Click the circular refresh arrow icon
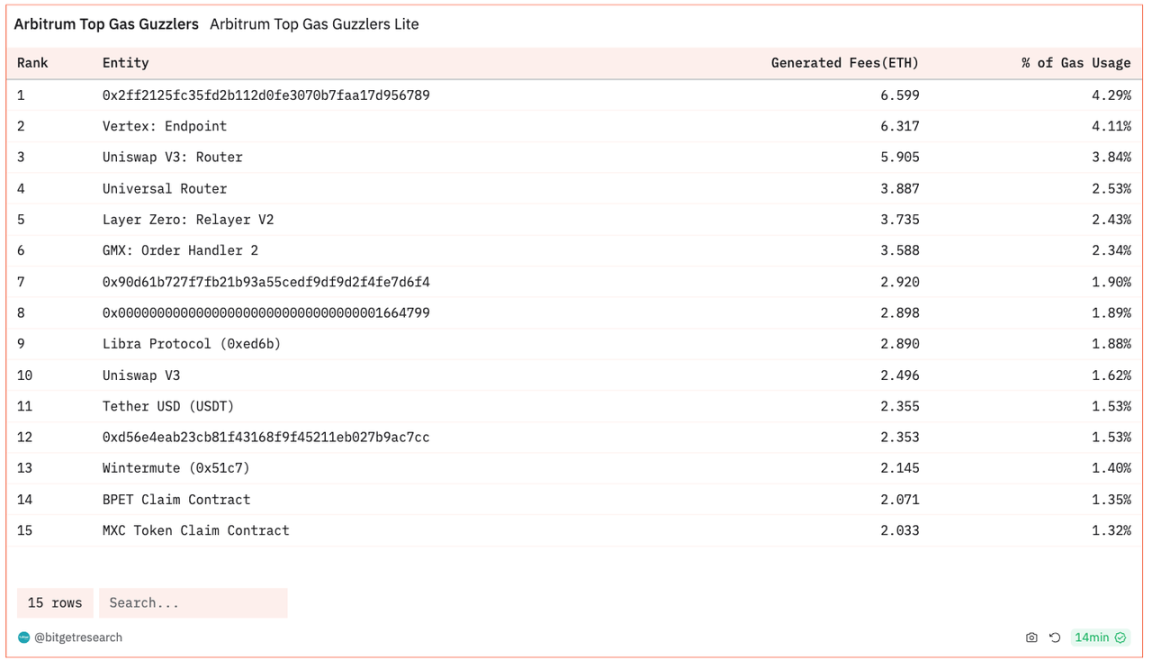1152x669 pixels. (x=1054, y=638)
